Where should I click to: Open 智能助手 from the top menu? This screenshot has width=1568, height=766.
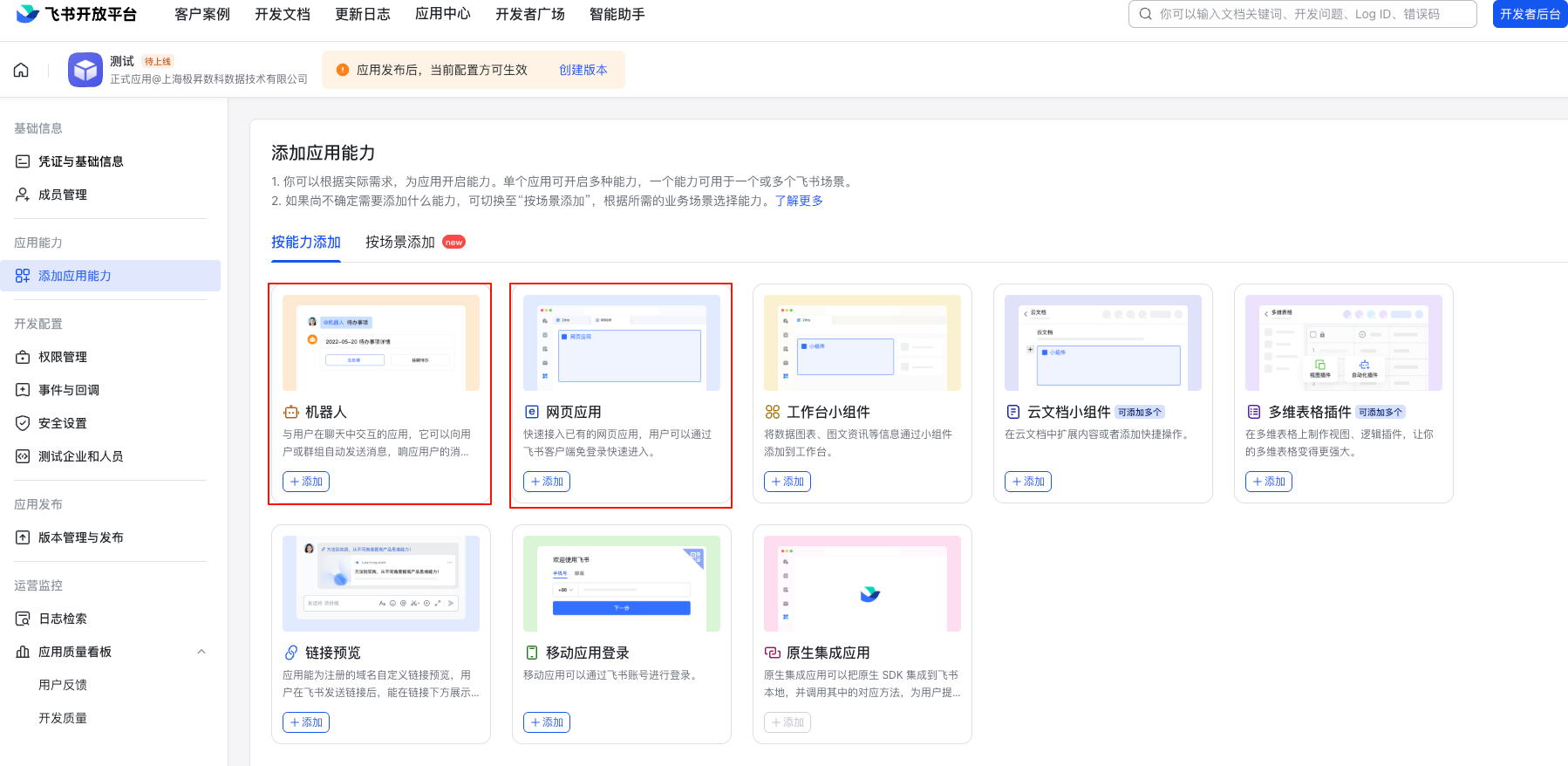pos(617,14)
